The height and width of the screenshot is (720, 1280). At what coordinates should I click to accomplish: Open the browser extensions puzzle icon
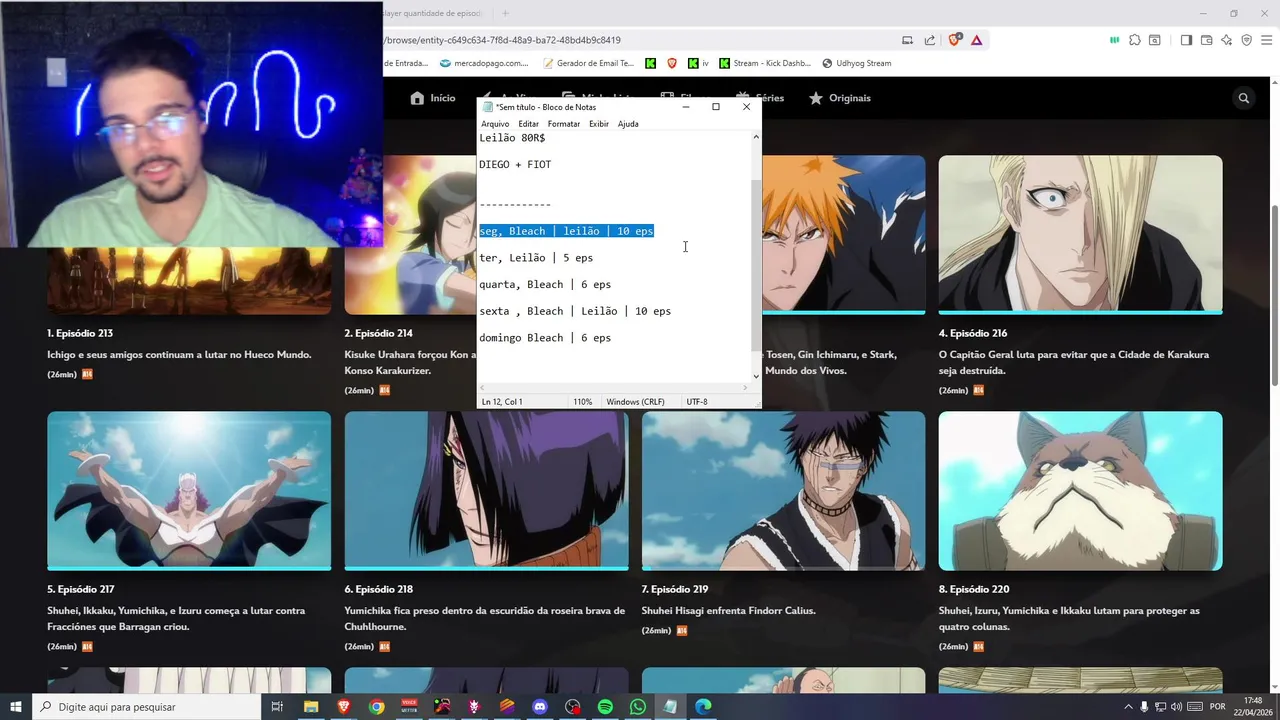pyautogui.click(x=1135, y=40)
